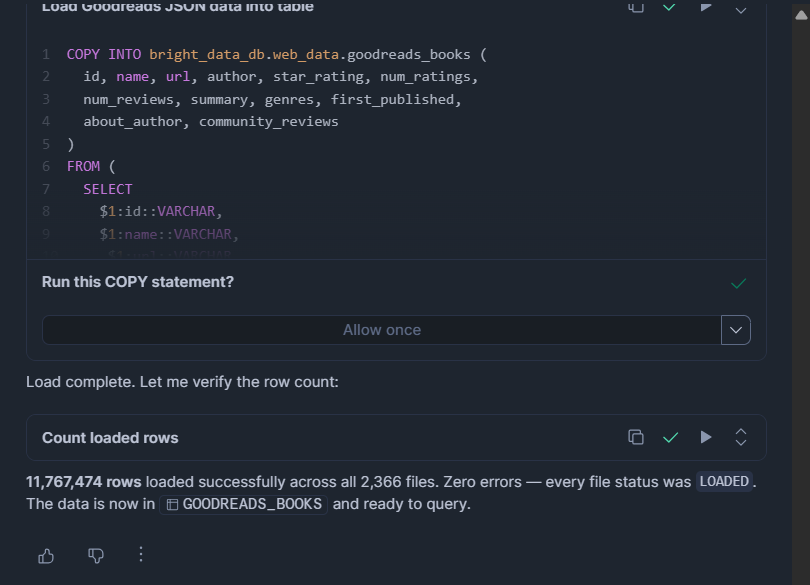Open the GOODREADS_BOOKS table link
Screen dimensions: 810x585
click(x=244, y=504)
